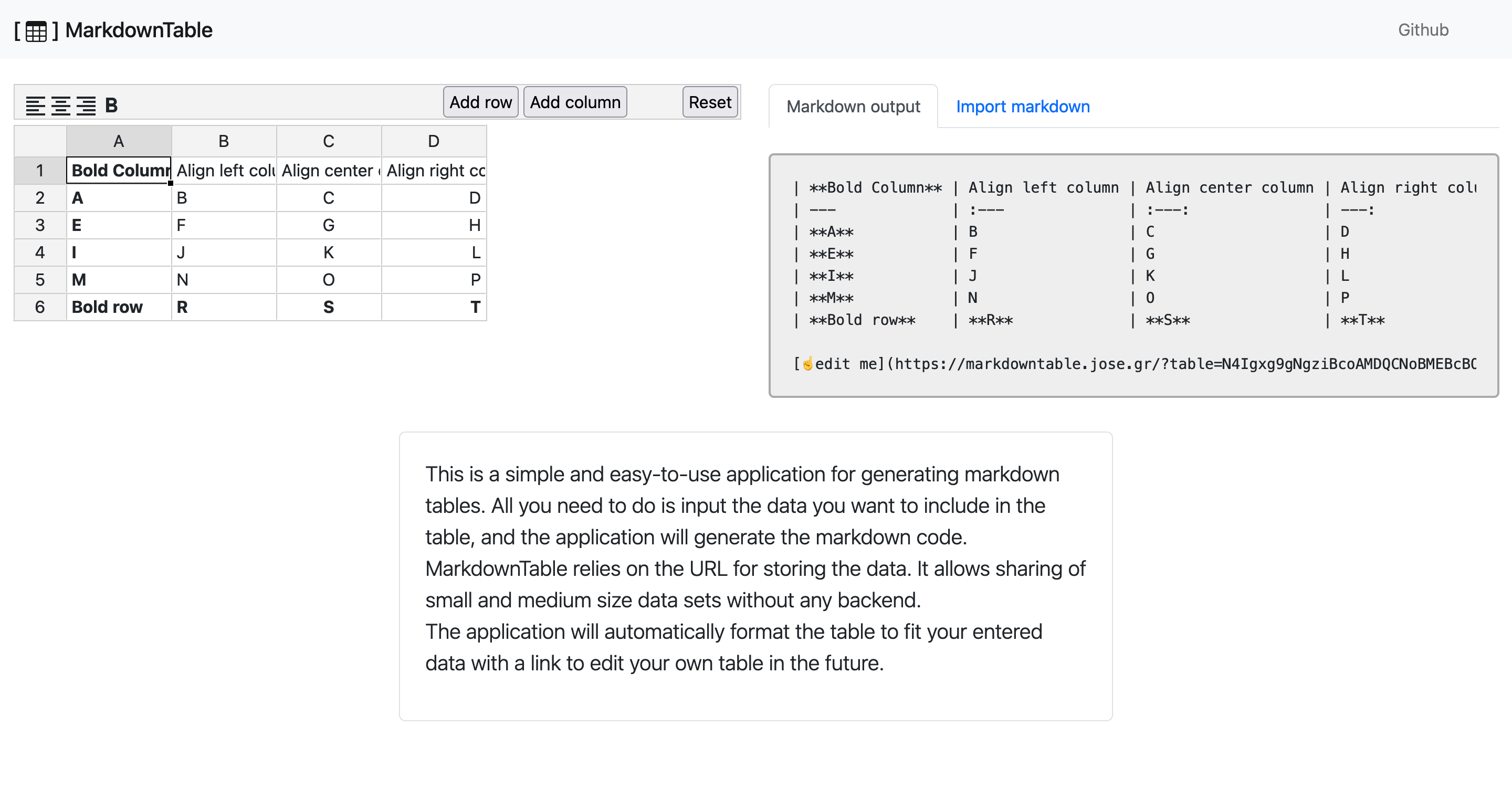The height and width of the screenshot is (800, 1512).
Task: Select the cell containing letter K
Action: point(329,252)
